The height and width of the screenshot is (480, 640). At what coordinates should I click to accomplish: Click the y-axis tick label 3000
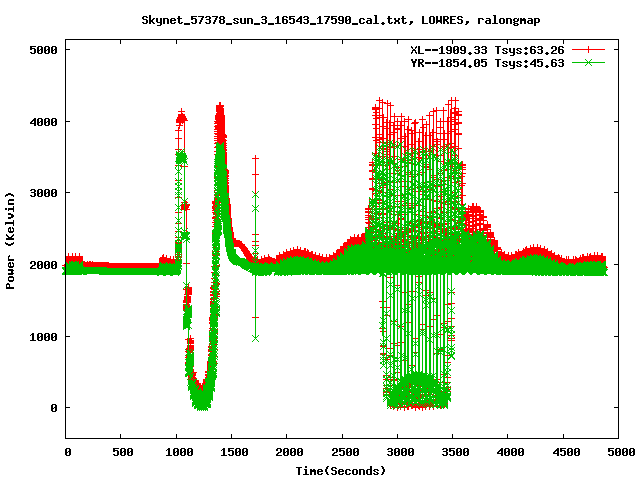point(43,193)
